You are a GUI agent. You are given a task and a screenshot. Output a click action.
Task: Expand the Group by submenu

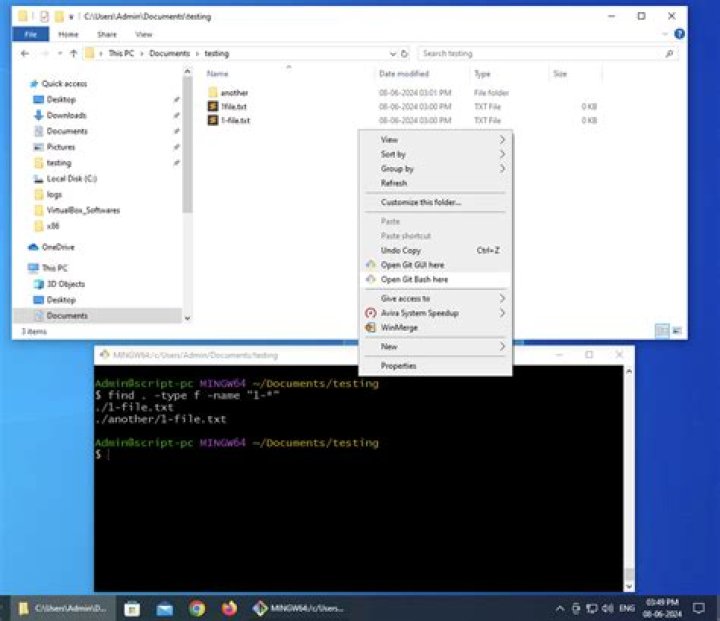click(x=435, y=169)
